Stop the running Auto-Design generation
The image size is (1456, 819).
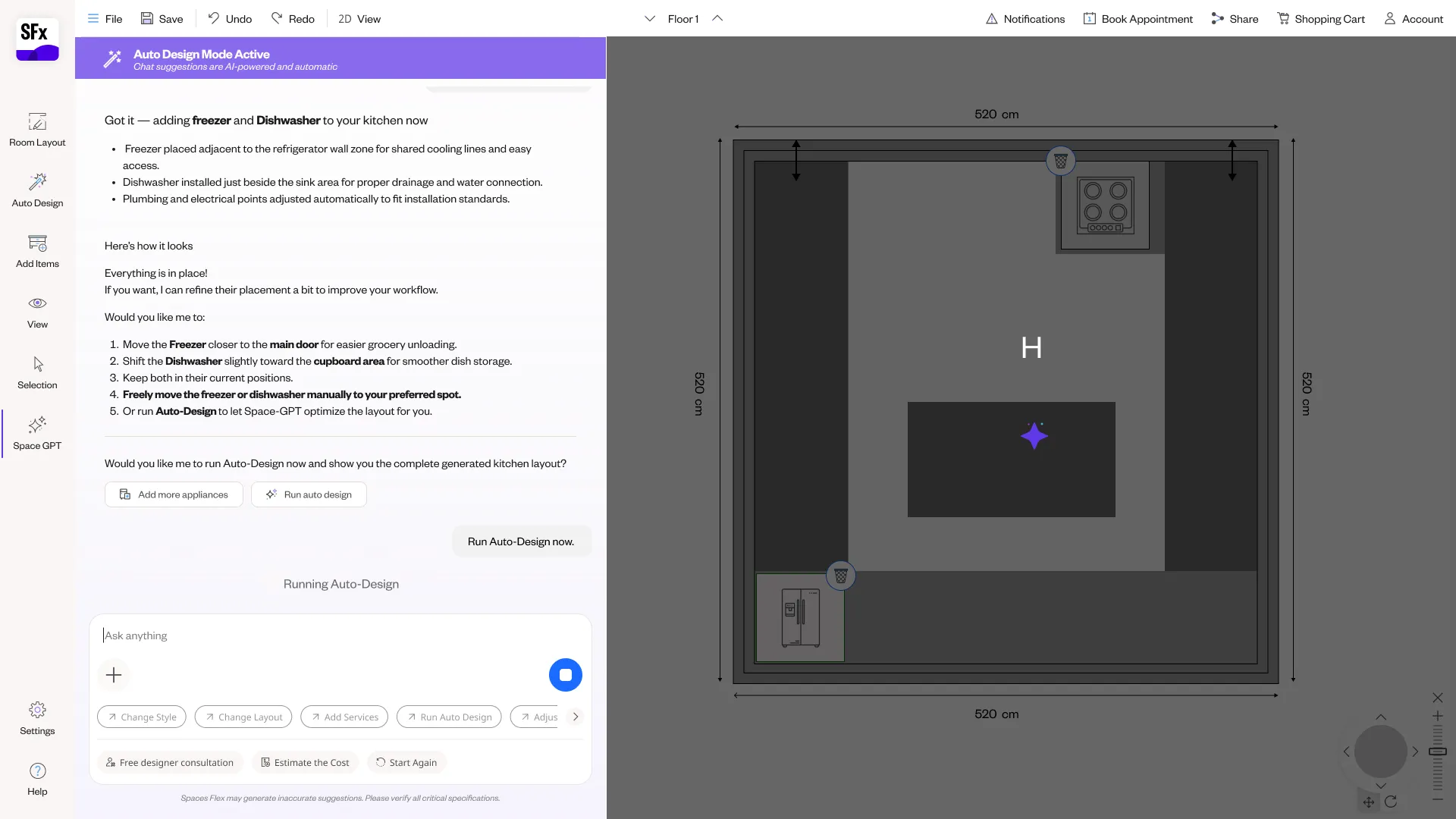pos(566,675)
